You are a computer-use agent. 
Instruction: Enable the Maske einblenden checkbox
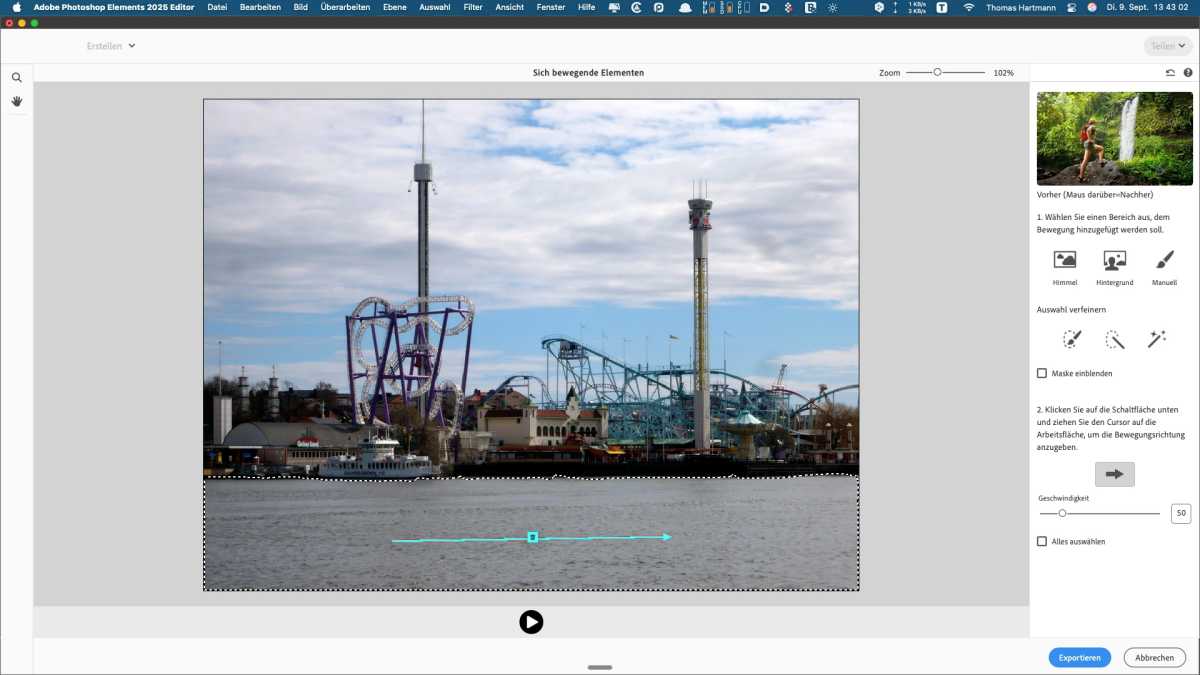(1042, 373)
